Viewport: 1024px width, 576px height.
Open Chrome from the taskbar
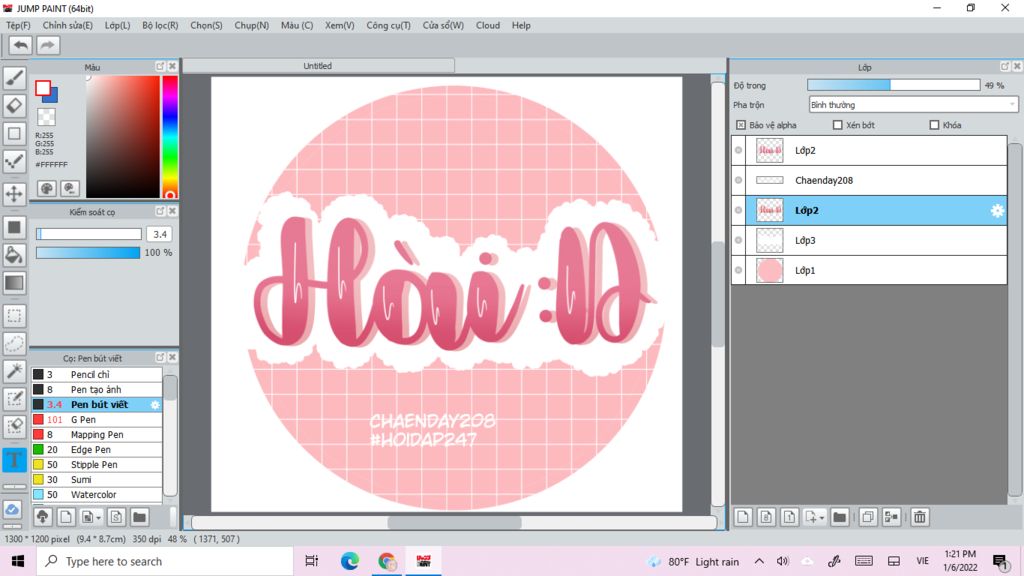click(x=387, y=561)
